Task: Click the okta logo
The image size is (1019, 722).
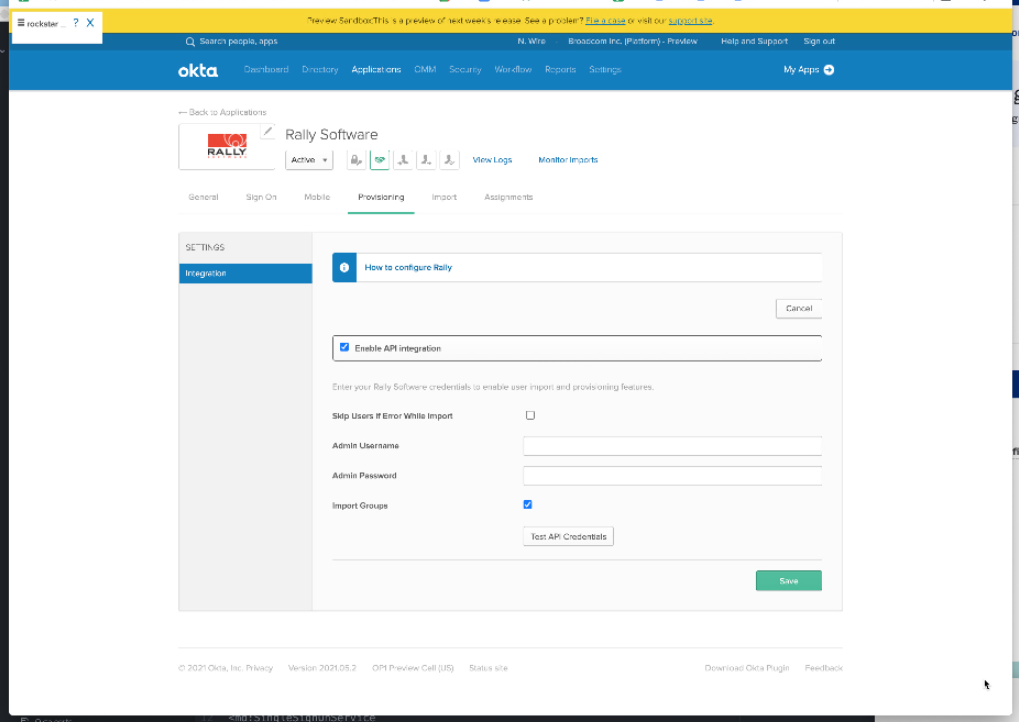Action: (x=197, y=70)
